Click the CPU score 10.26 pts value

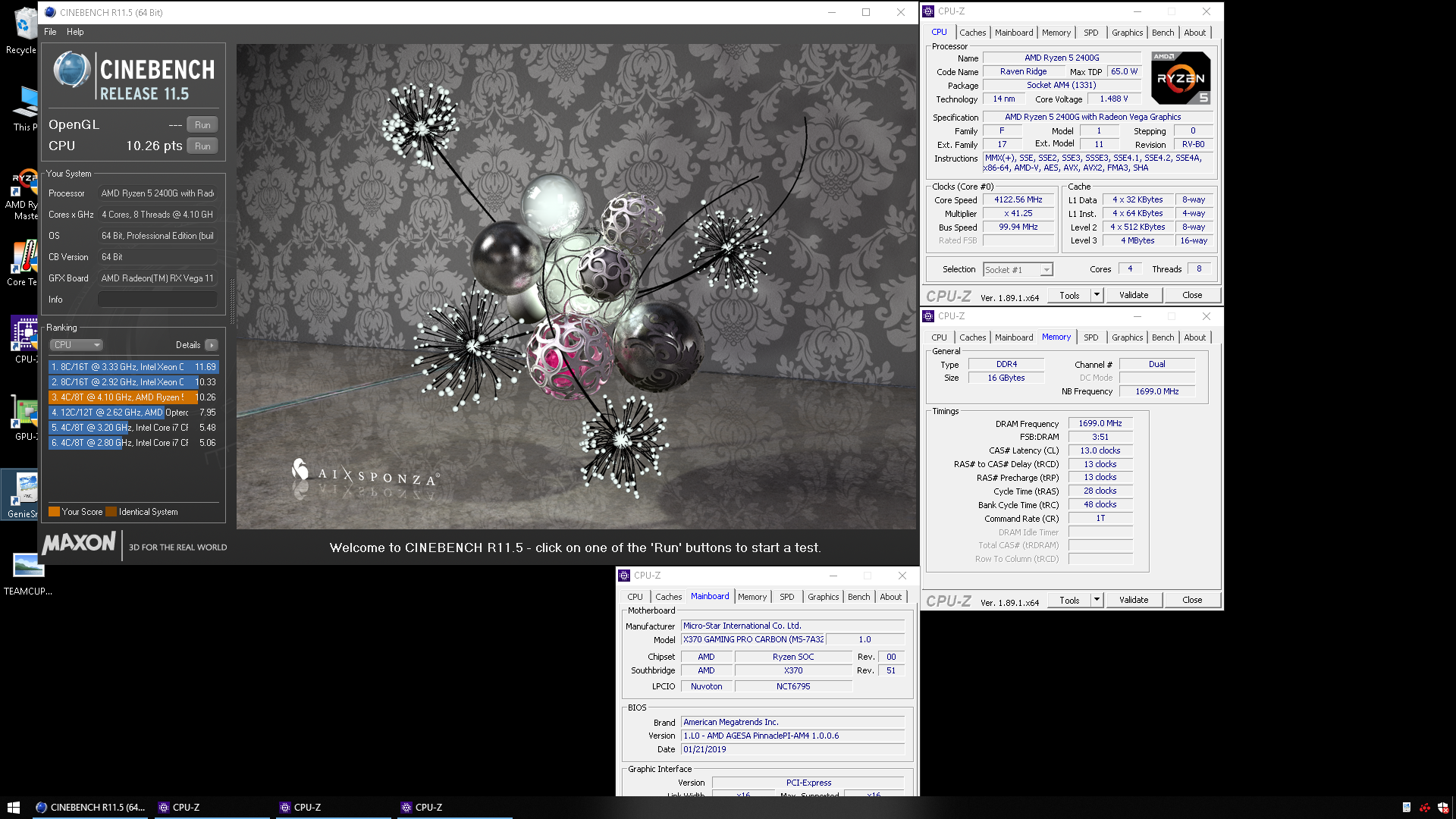154,146
